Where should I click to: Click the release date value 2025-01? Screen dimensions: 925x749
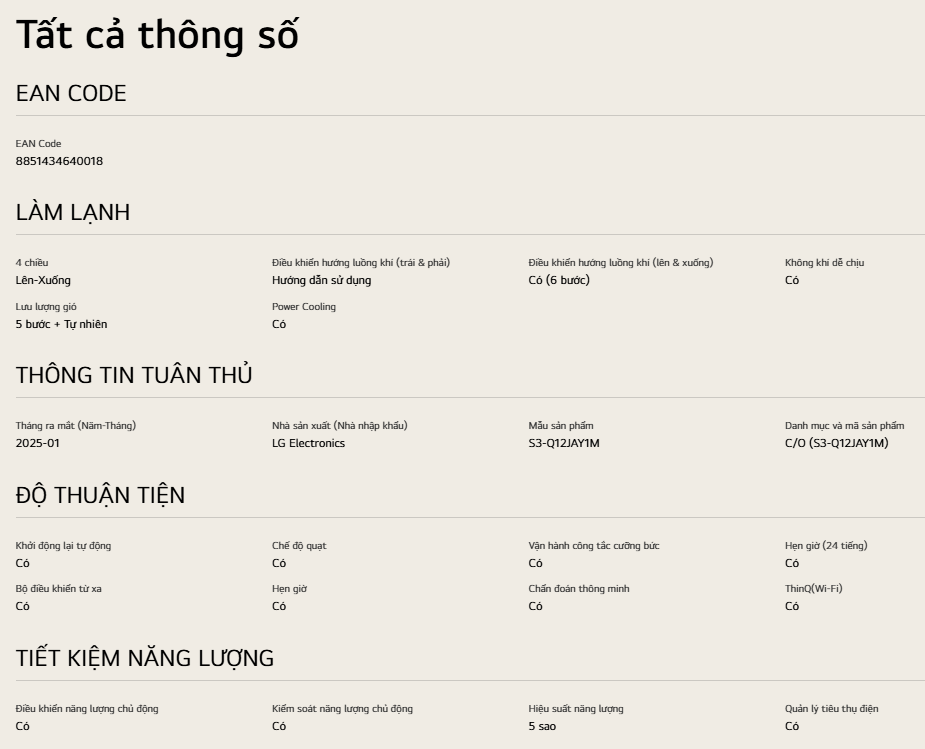click(x=38, y=443)
